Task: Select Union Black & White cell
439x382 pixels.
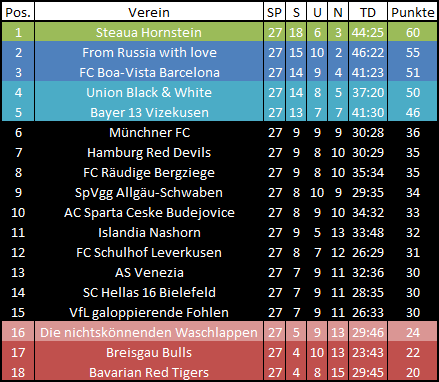Action: (149, 92)
